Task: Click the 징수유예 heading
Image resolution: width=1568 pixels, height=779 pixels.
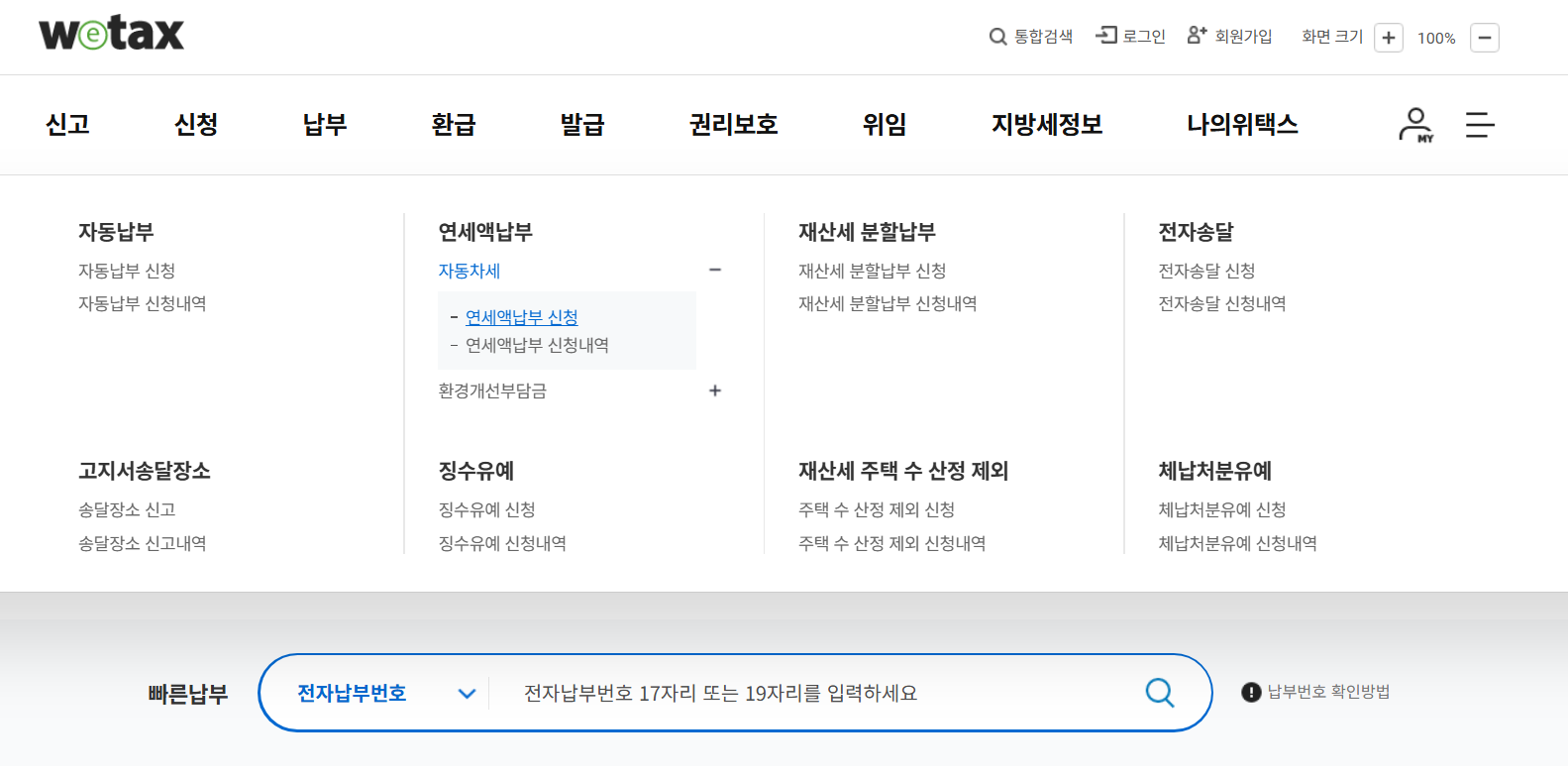Action: click(476, 471)
